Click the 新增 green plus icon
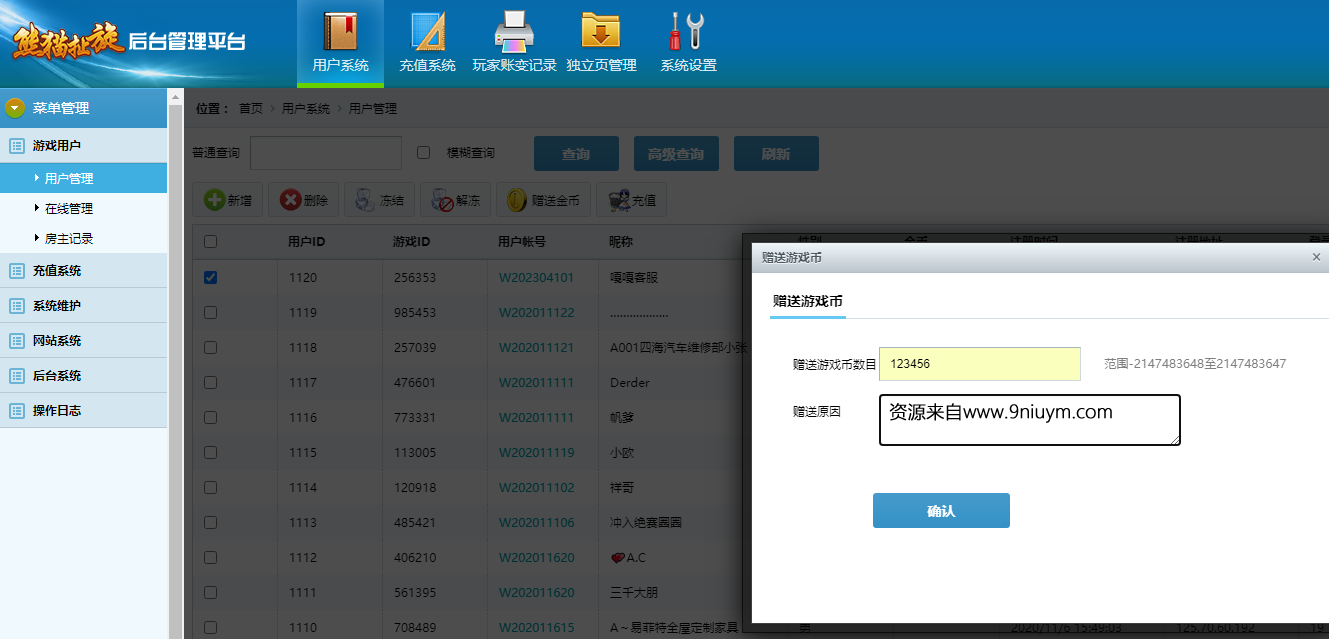The image size is (1329, 639). [215, 200]
